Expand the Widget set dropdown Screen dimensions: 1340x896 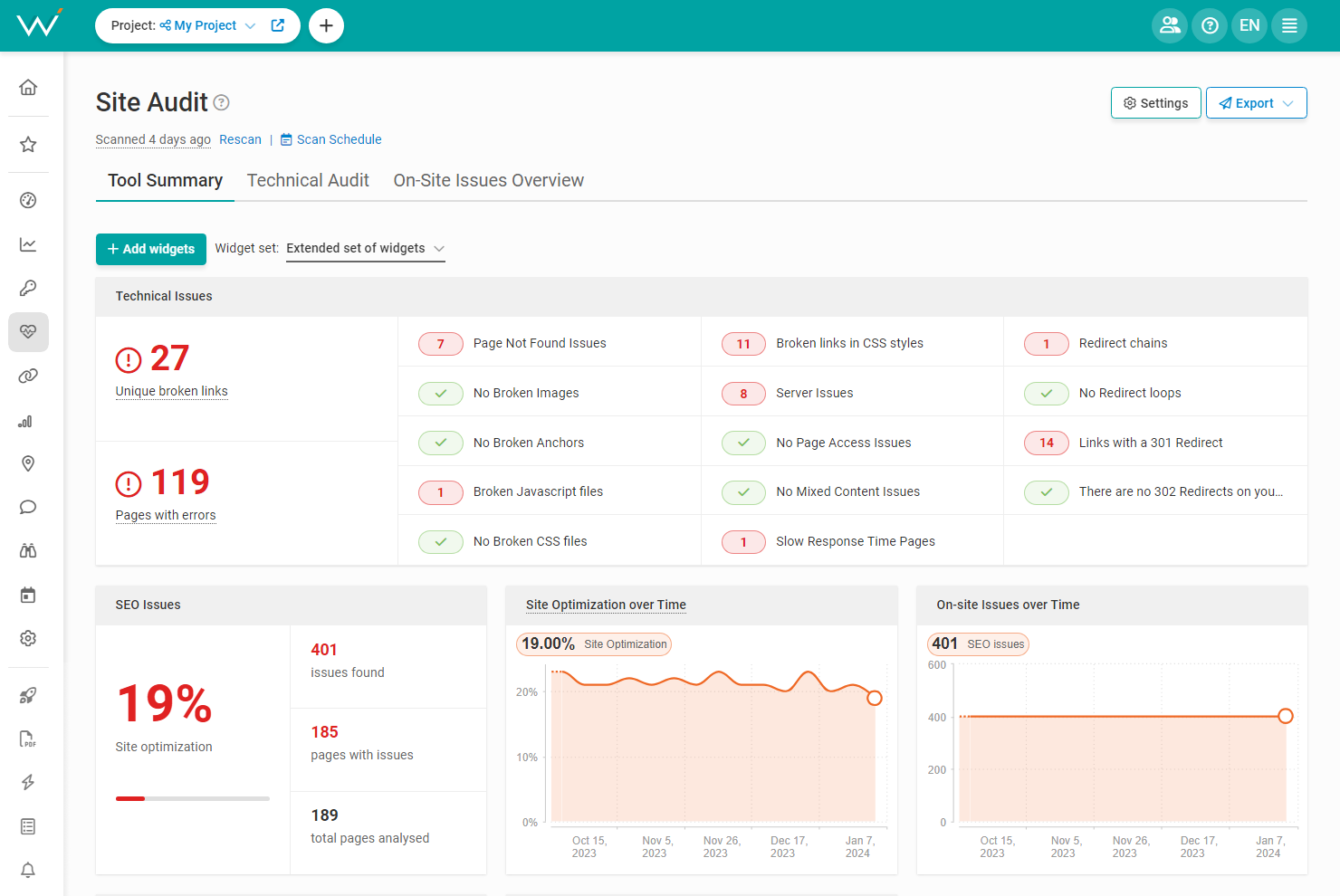click(x=365, y=248)
